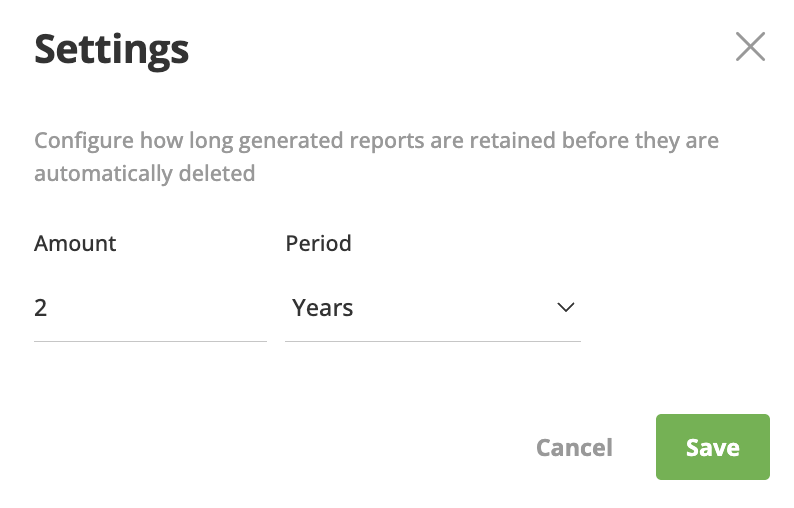
Task: Click the Amount field label
Action: [75, 244]
